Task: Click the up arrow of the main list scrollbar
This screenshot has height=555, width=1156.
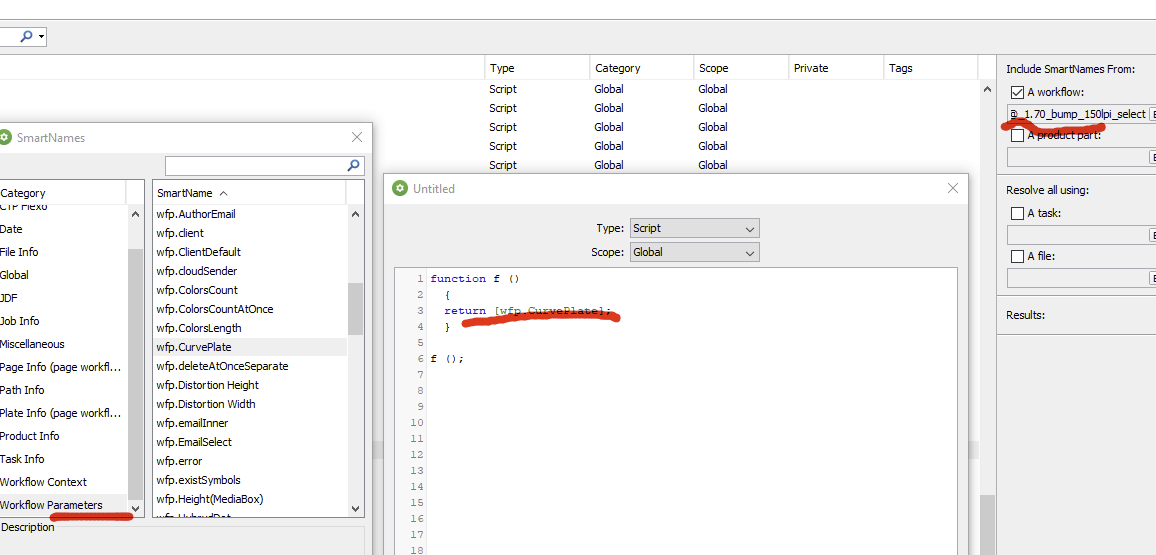Action: 988,89
